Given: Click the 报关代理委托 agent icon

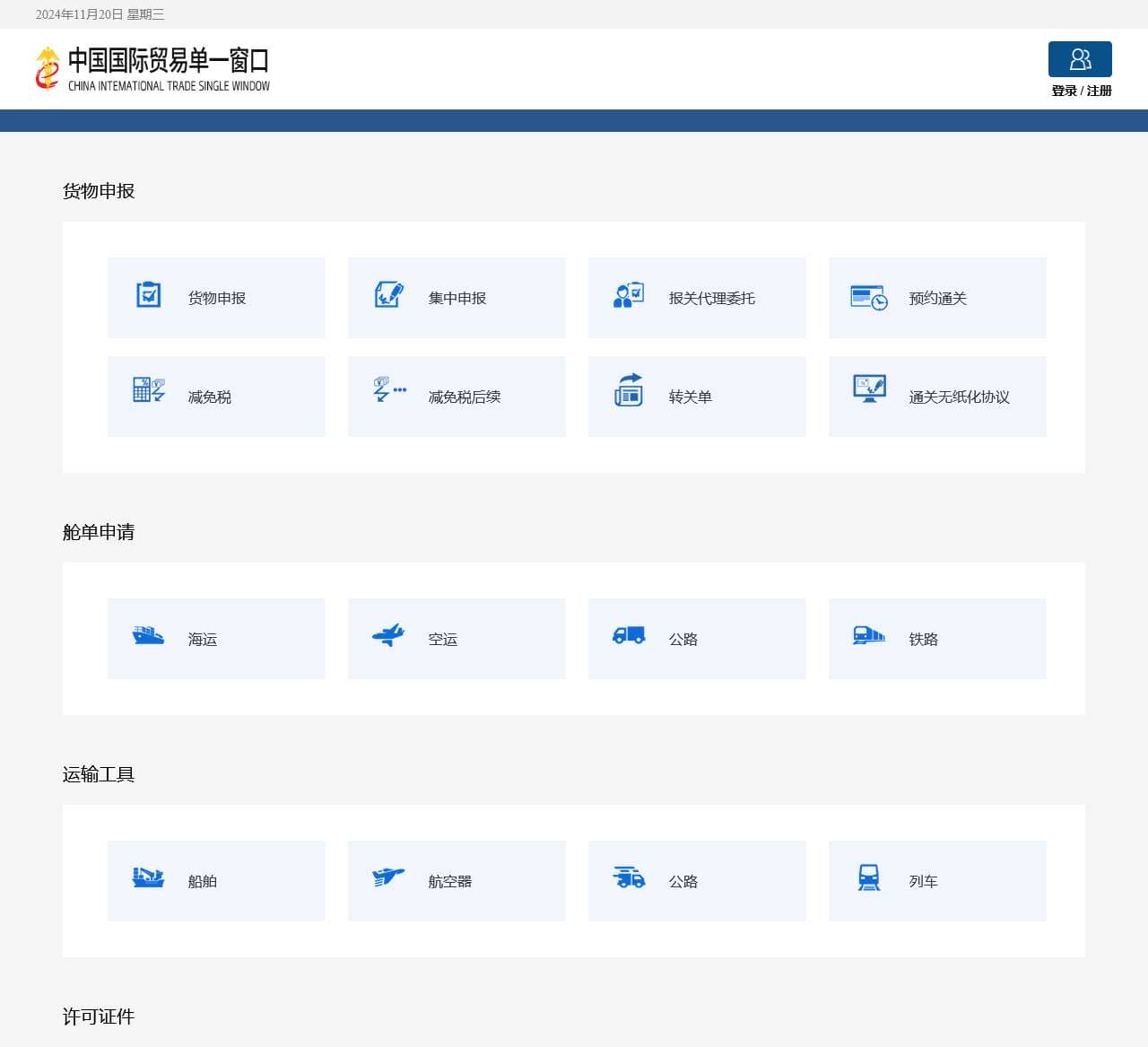Looking at the screenshot, I should [630, 294].
